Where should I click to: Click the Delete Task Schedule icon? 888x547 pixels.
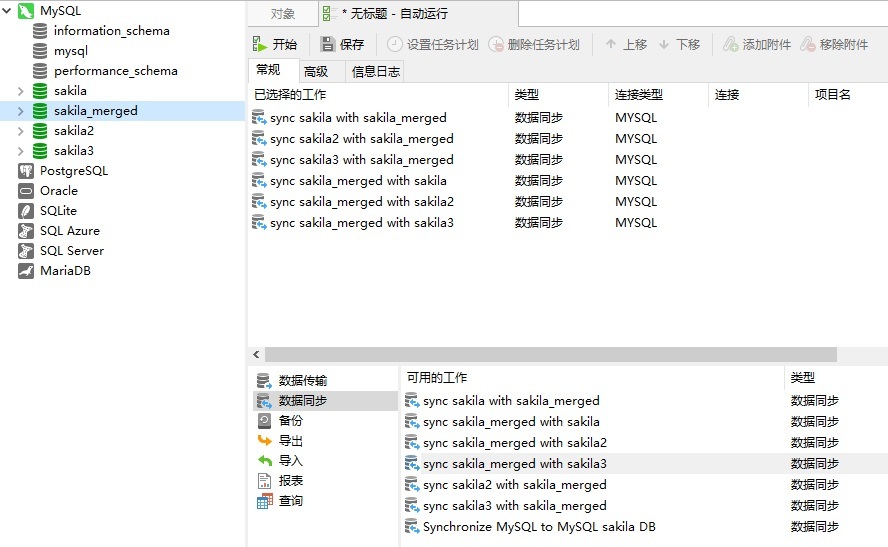[496, 44]
